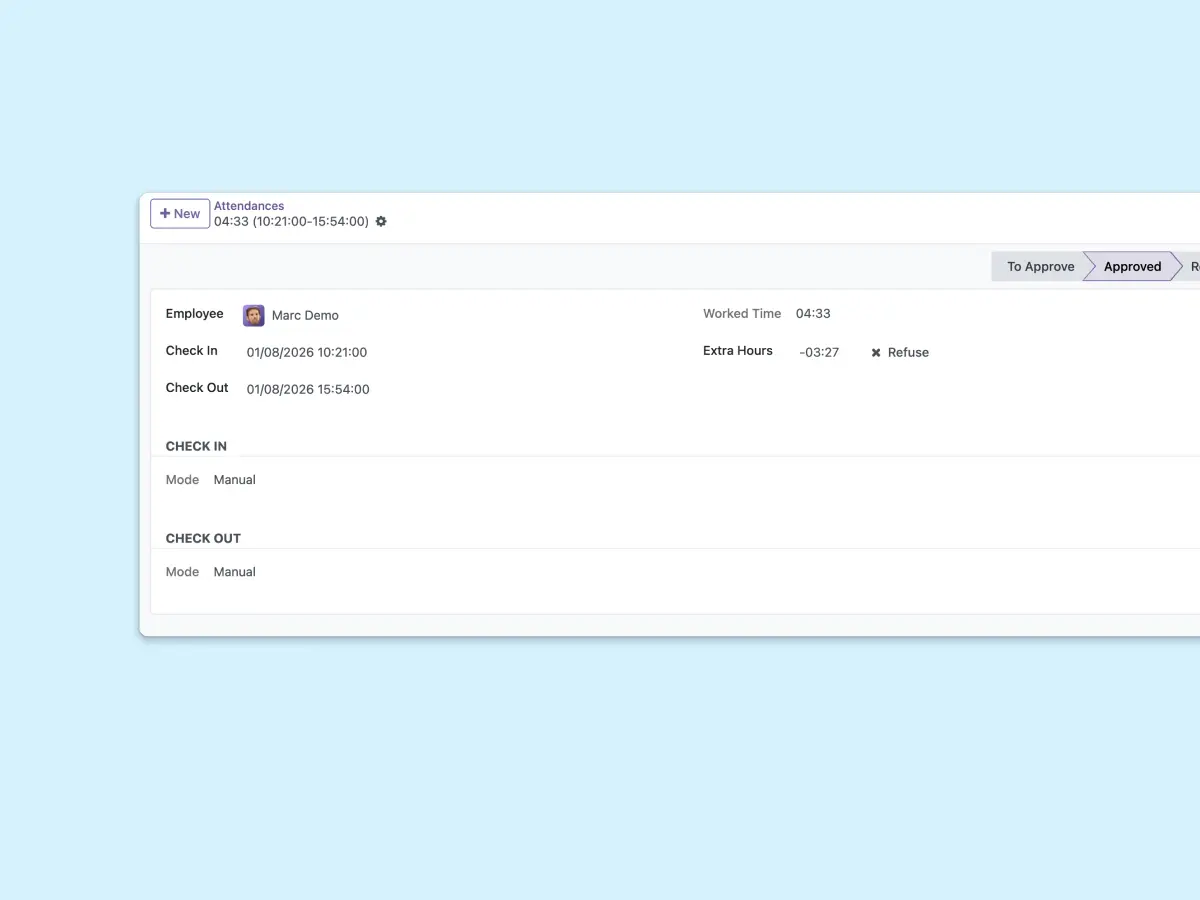Open the gear actions menu icon

(x=381, y=221)
